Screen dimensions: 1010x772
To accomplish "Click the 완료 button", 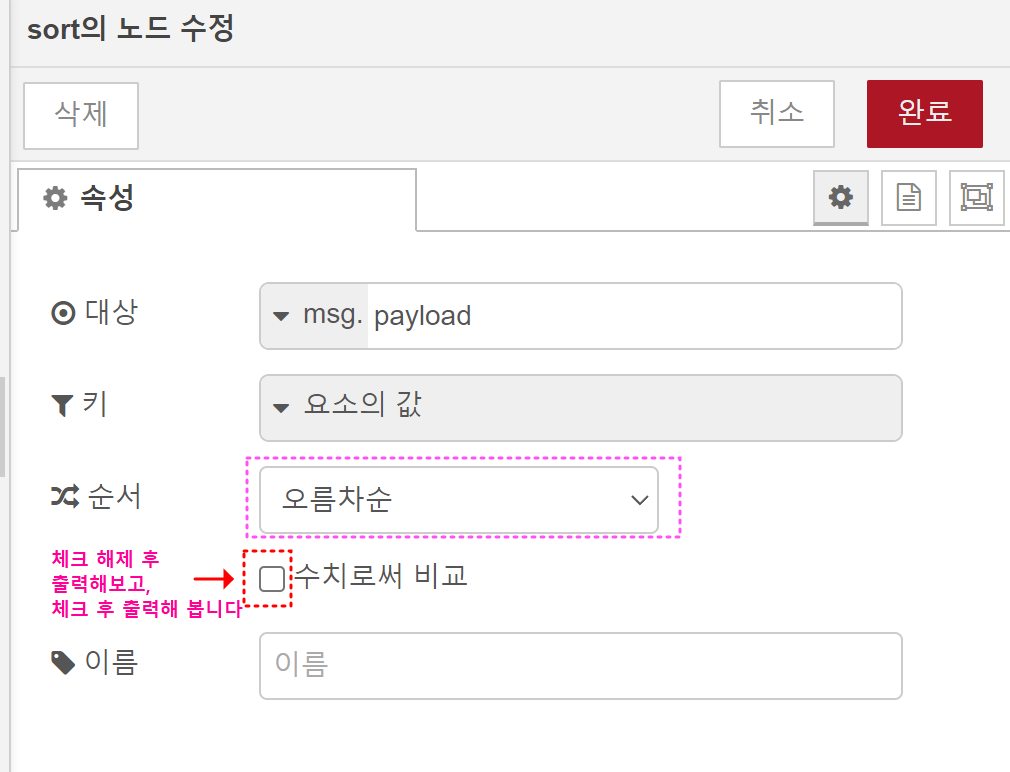I will pos(924,114).
